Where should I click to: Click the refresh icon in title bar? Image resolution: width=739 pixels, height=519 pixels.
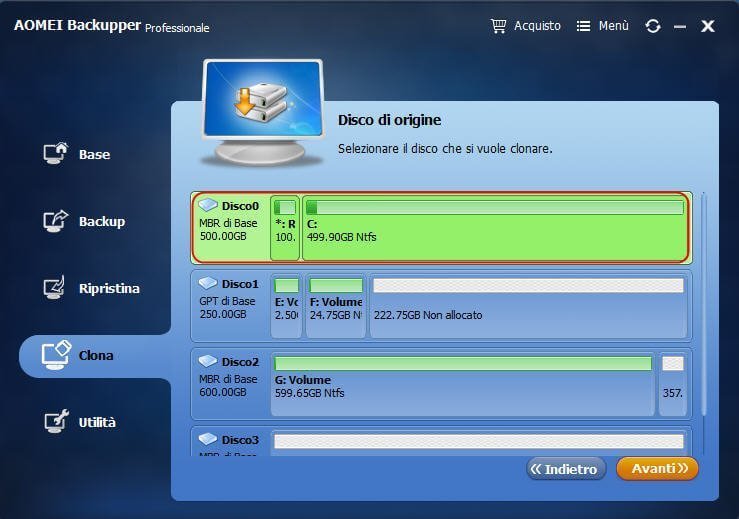(653, 26)
